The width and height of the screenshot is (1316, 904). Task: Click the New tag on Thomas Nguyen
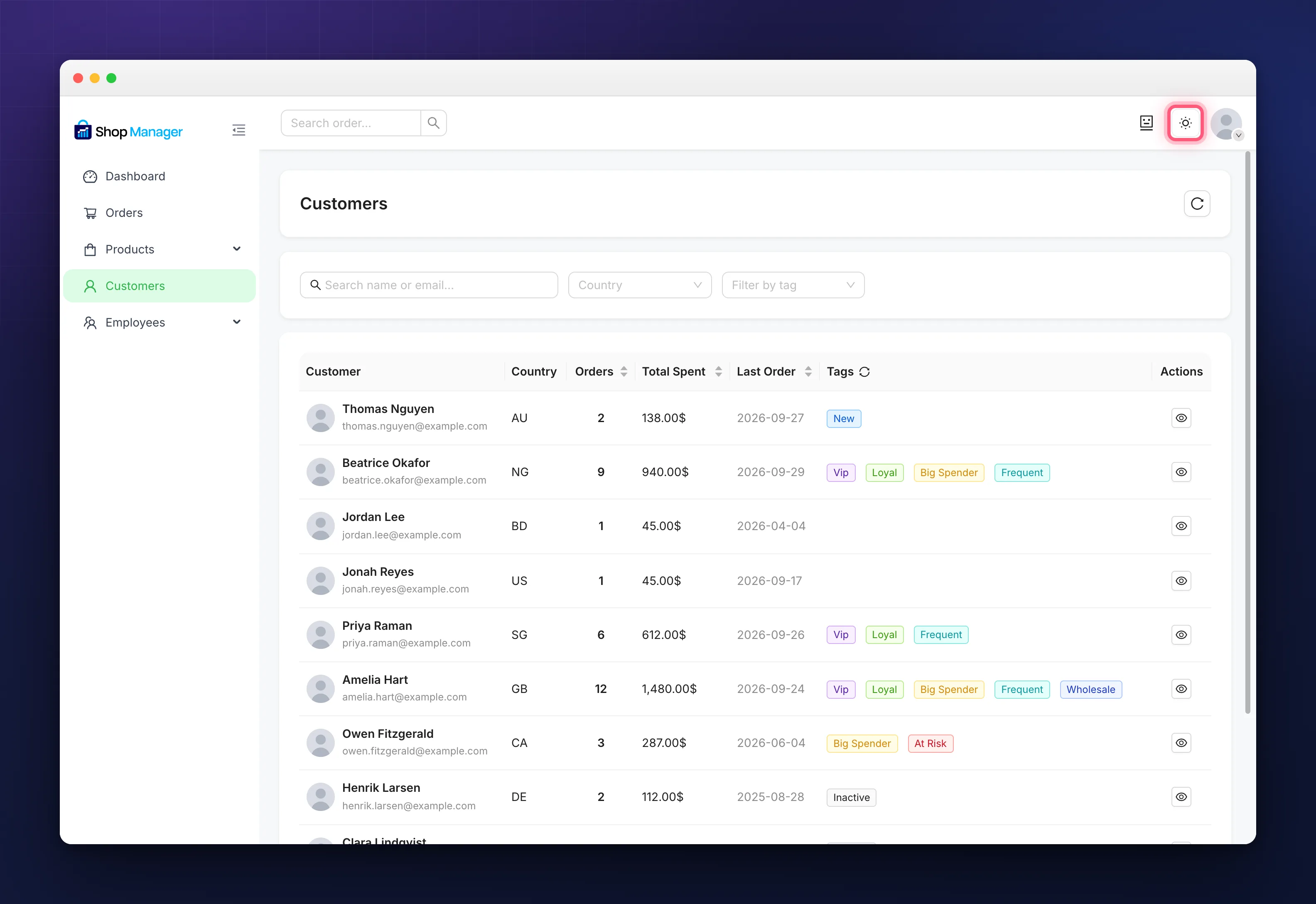point(843,419)
